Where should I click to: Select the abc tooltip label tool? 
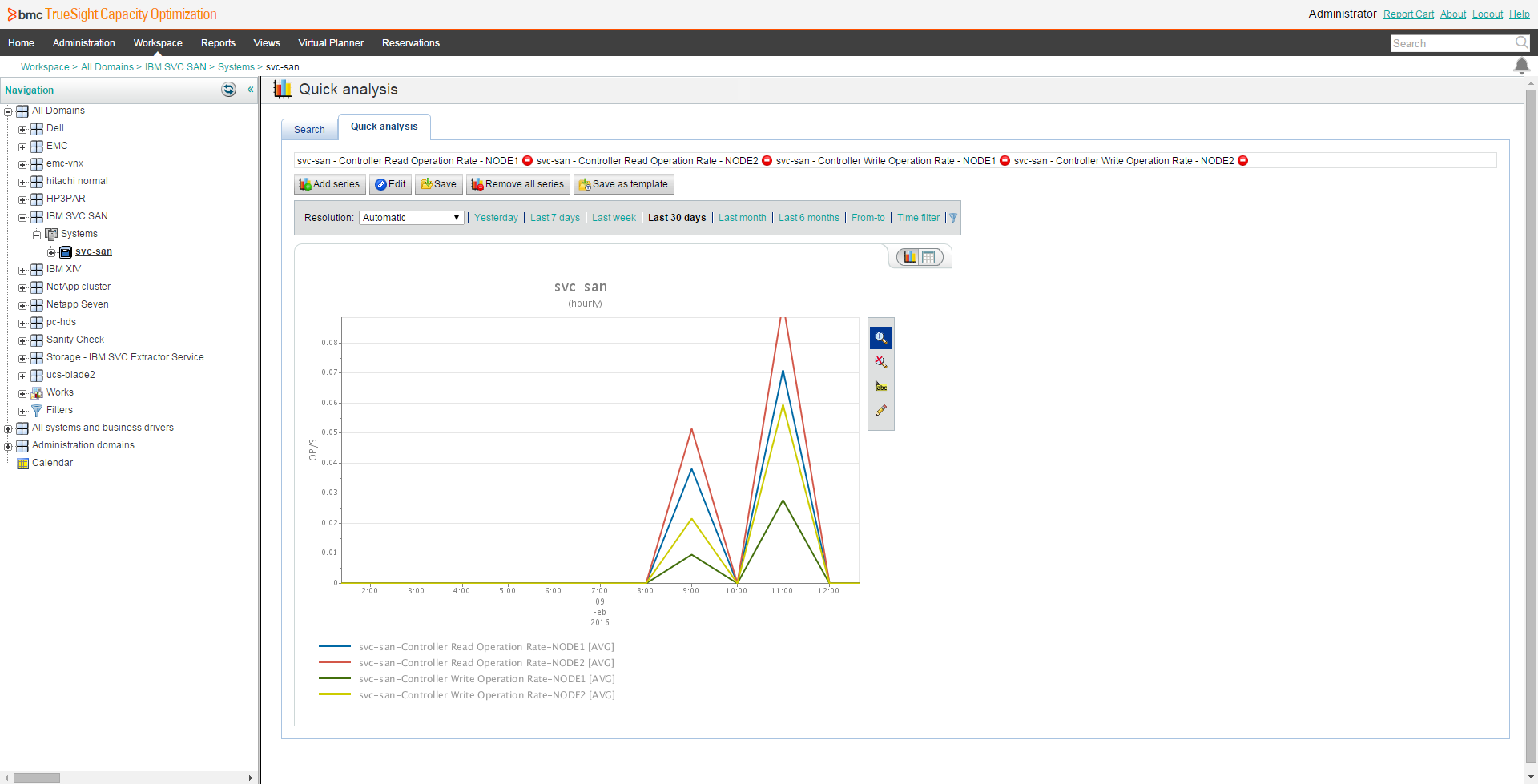(880, 386)
